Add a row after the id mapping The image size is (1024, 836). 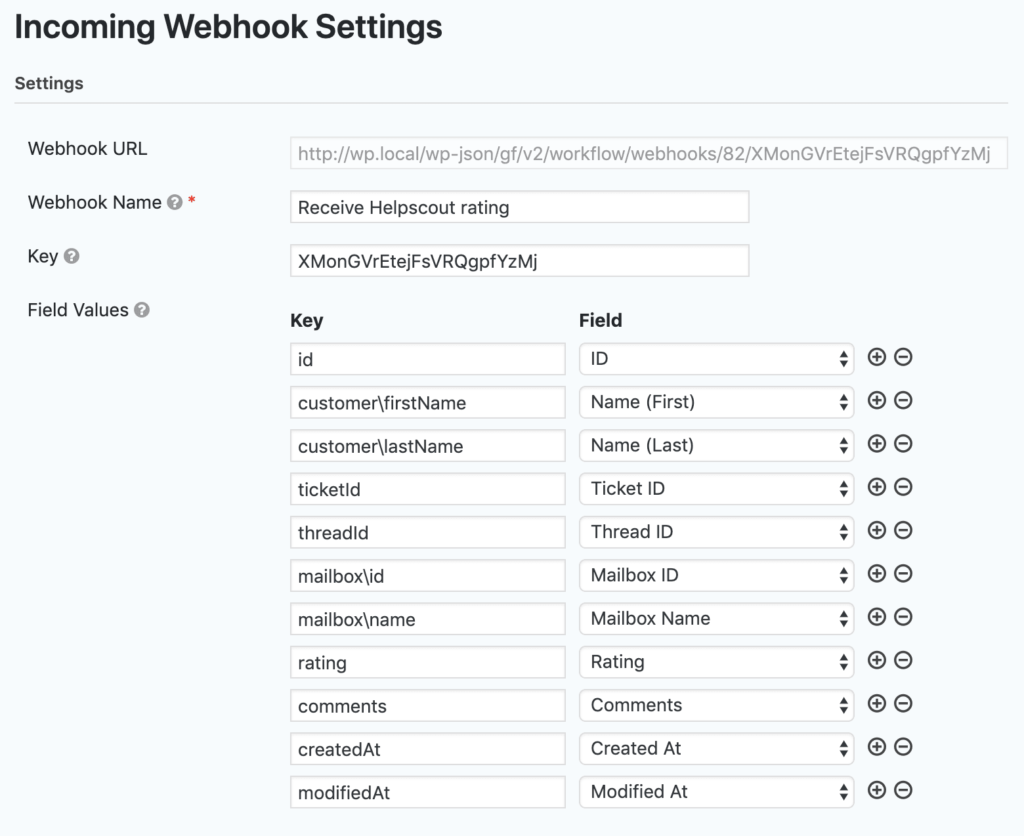[876, 357]
